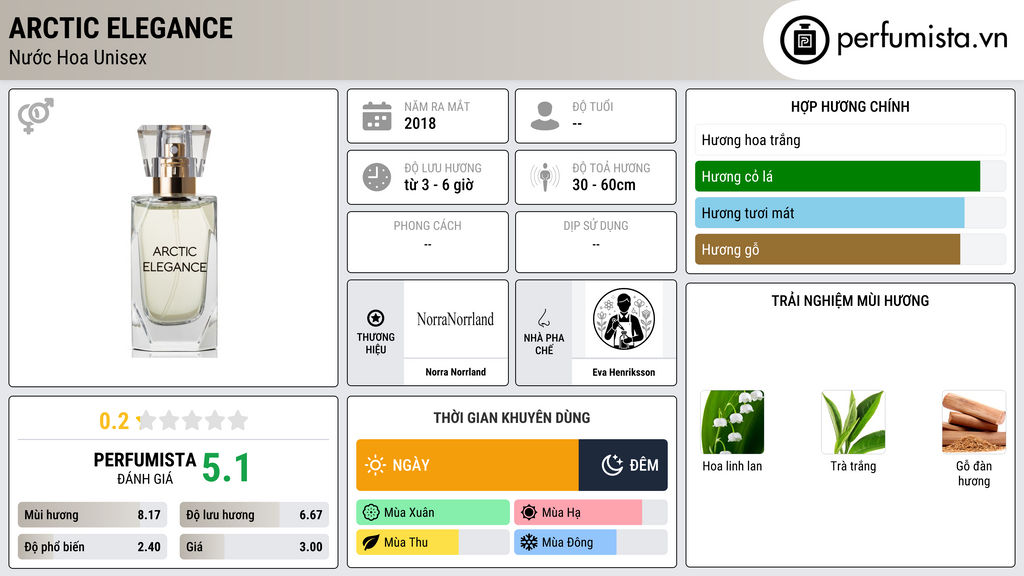The width and height of the screenshot is (1024, 576).
Task: Select the Hương hoa trắng accord bar
Action: (850, 140)
